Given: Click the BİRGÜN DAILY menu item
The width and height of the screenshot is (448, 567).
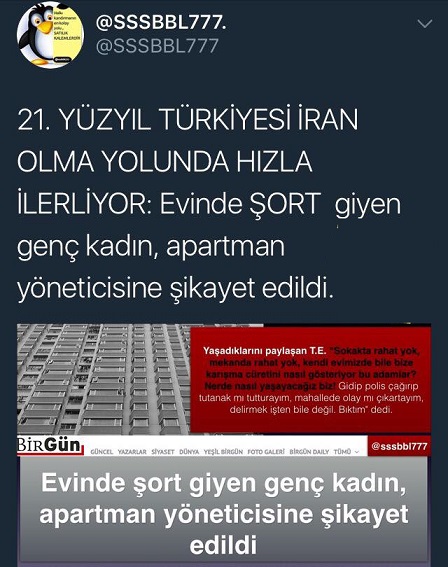Looking at the screenshot, I should click(x=310, y=452).
